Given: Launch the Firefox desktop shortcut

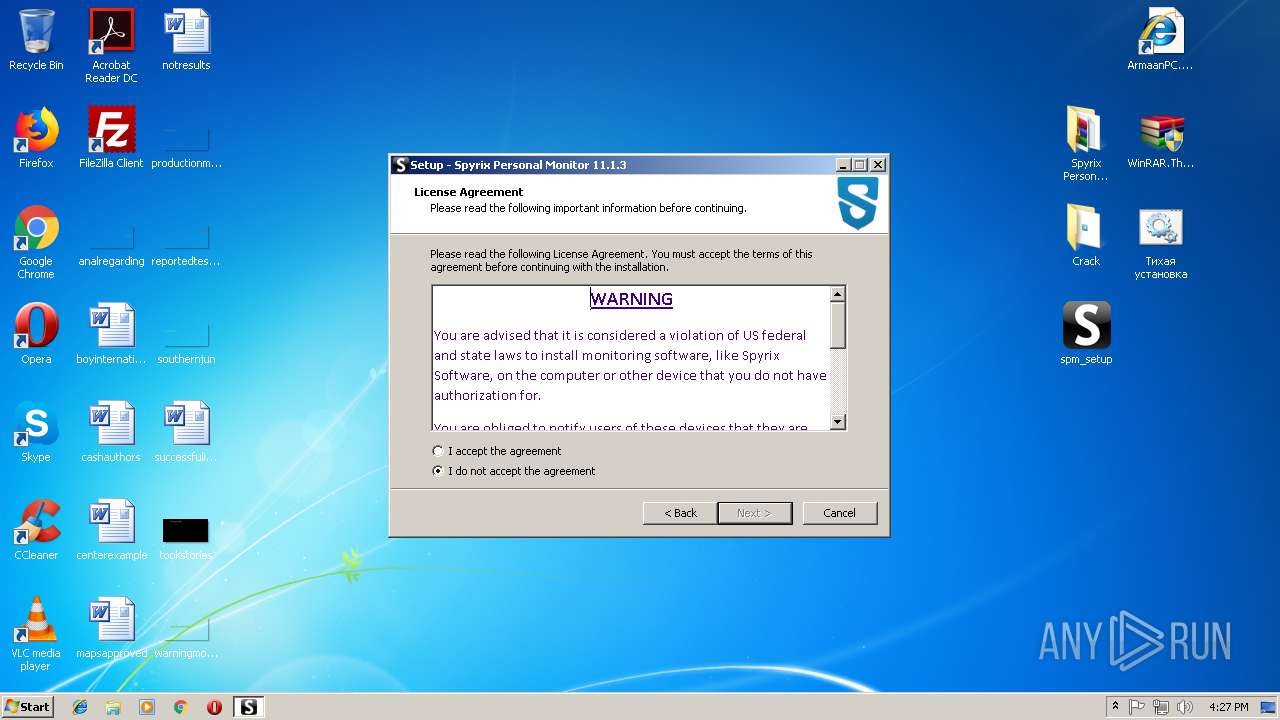Looking at the screenshot, I should (x=36, y=139).
